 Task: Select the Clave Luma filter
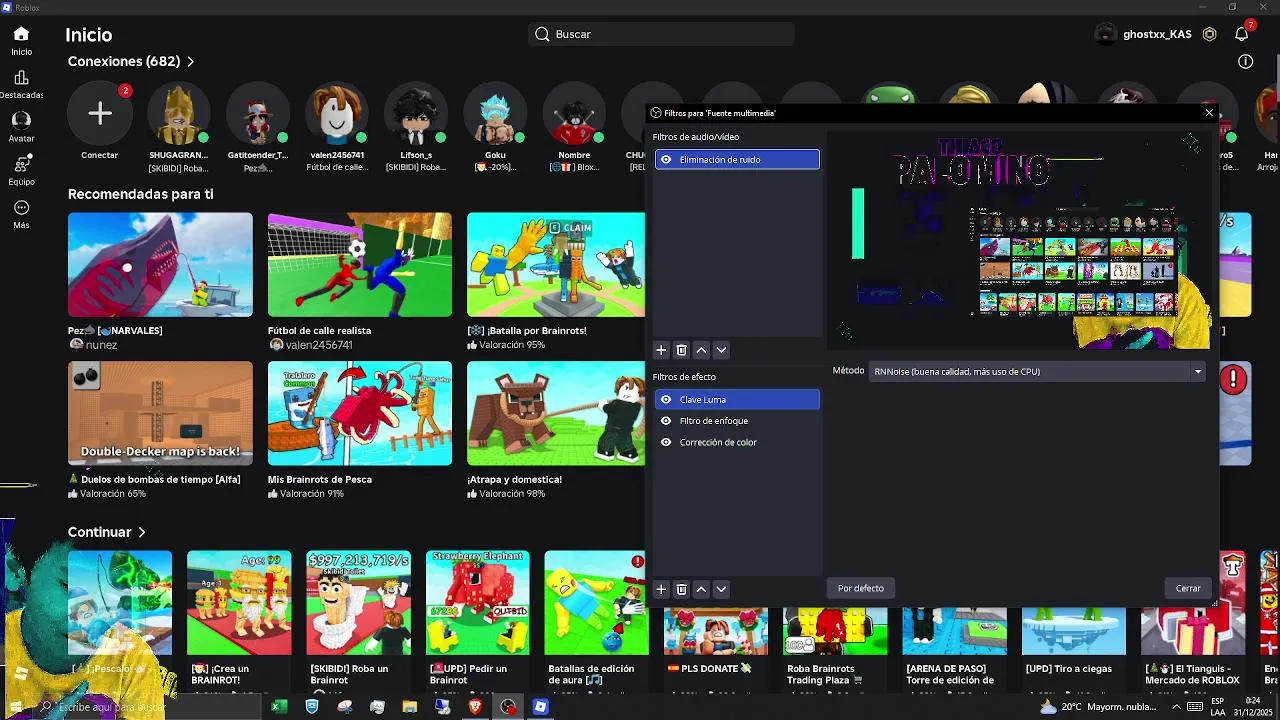pyautogui.click(x=737, y=400)
